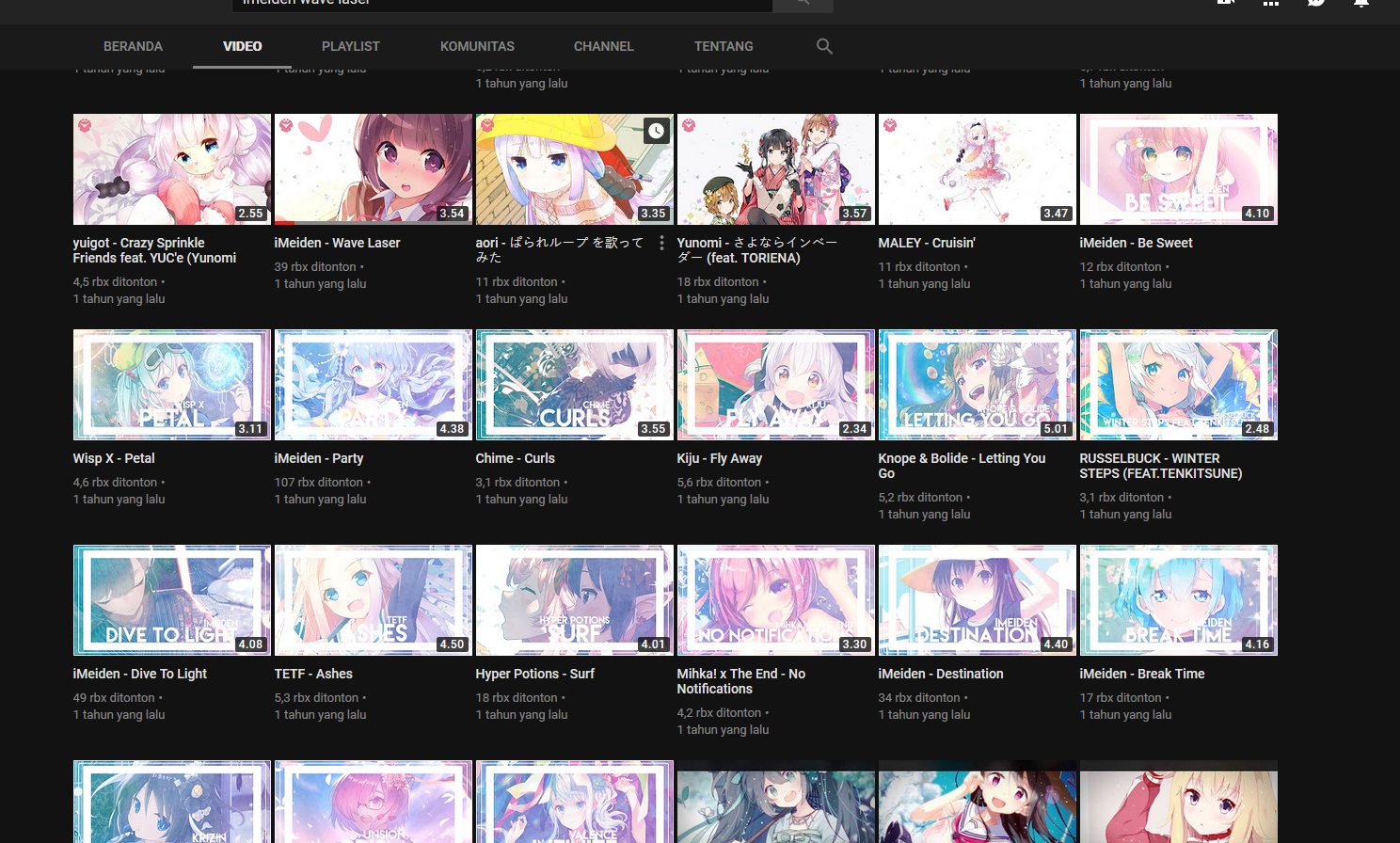Click the 'TETF - Ashes' video title
Screen dimensions: 1400x843
tap(313, 674)
